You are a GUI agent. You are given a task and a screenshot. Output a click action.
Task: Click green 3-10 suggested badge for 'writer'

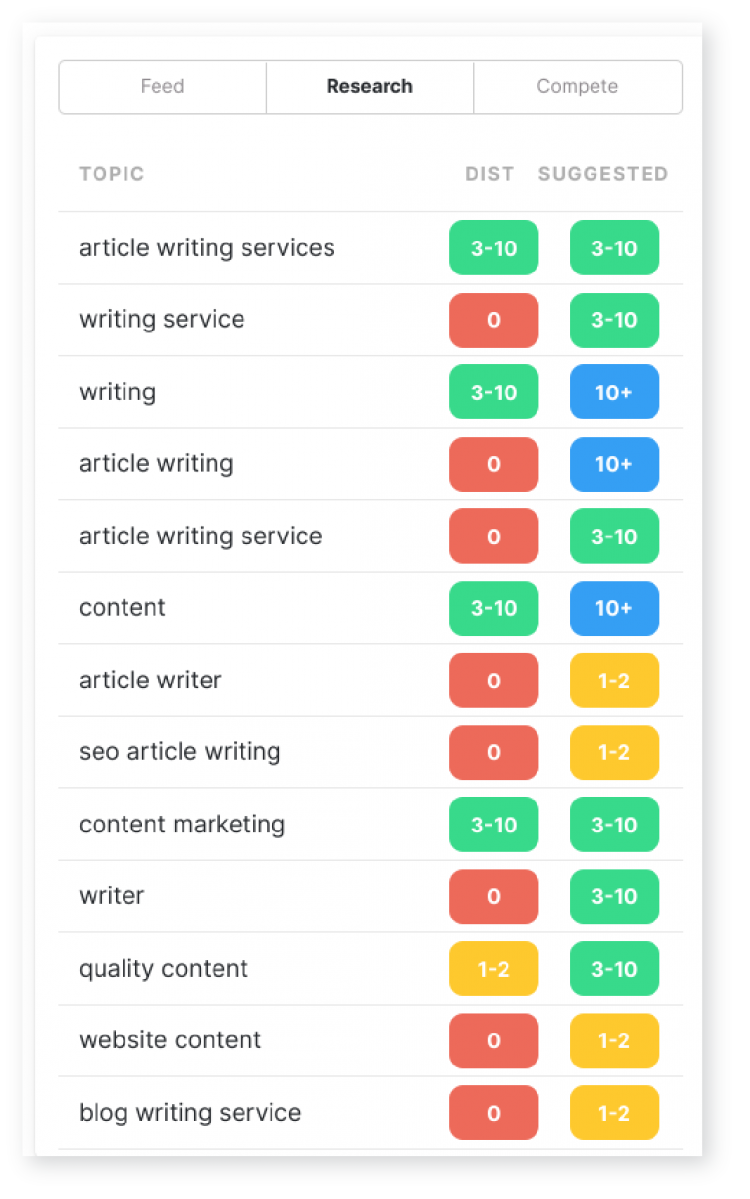[x=614, y=896]
